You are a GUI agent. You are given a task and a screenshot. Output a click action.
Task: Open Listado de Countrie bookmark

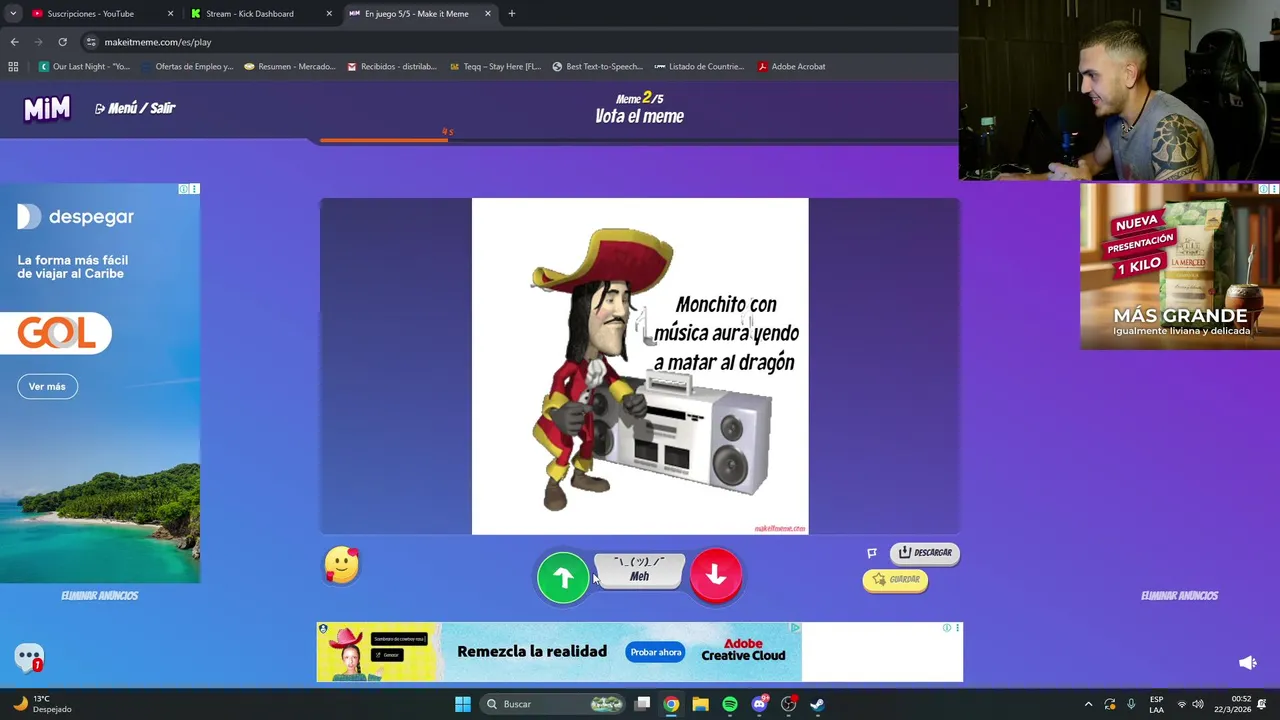[x=699, y=67]
